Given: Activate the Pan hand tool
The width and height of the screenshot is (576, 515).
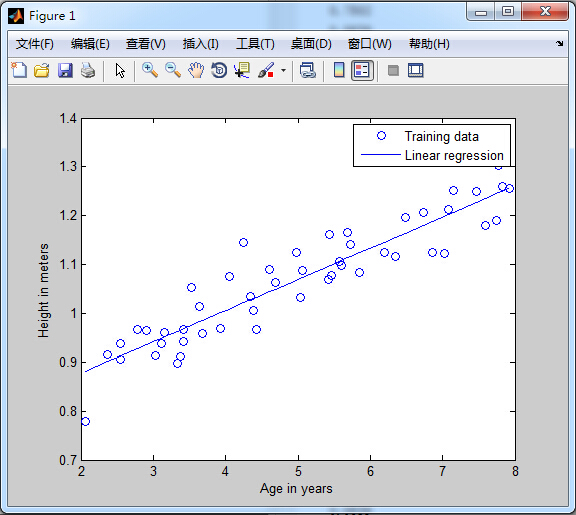Looking at the screenshot, I should [196, 70].
